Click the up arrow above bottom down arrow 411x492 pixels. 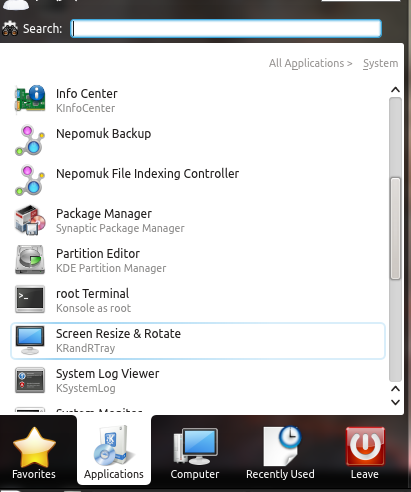[x=395, y=389]
